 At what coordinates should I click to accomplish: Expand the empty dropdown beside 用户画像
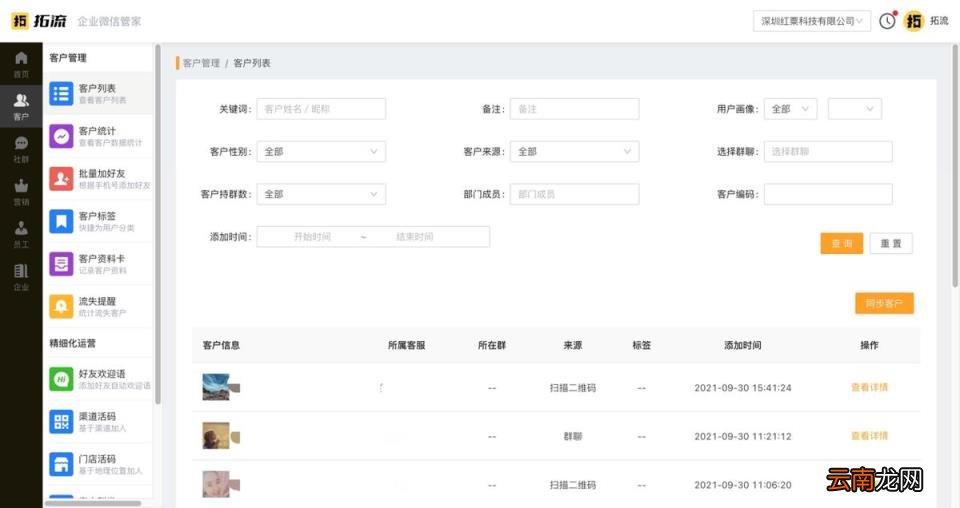pyautogui.click(x=855, y=109)
